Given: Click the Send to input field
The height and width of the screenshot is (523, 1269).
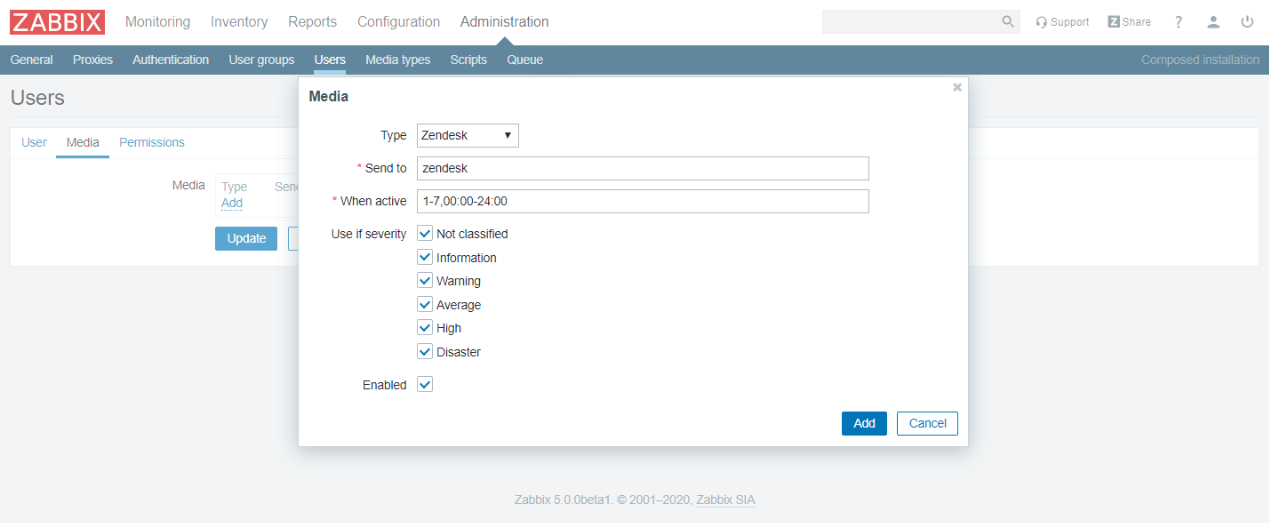Looking at the screenshot, I should click(x=642, y=168).
